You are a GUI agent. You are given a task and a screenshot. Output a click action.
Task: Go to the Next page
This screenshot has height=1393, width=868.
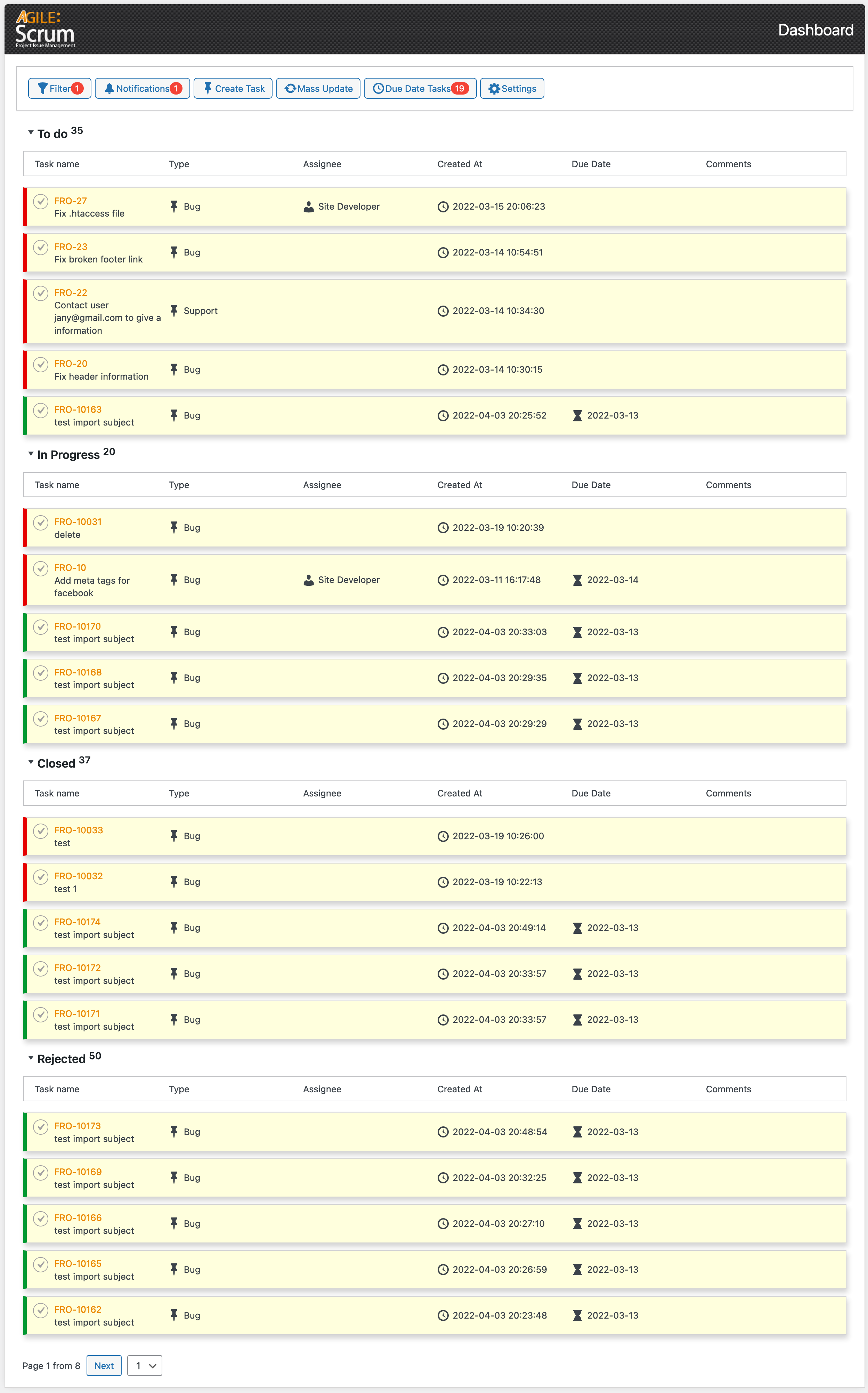point(103,1366)
